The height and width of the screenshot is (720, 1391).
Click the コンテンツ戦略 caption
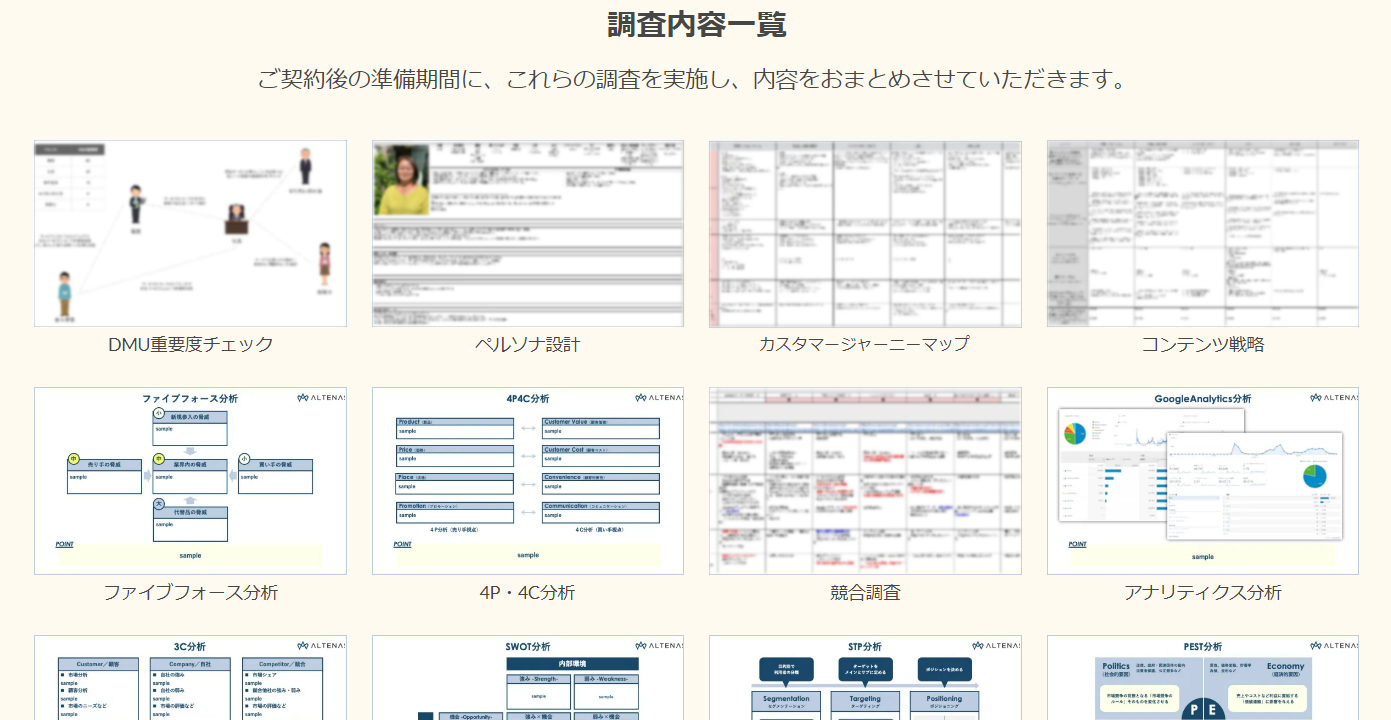click(x=1203, y=344)
